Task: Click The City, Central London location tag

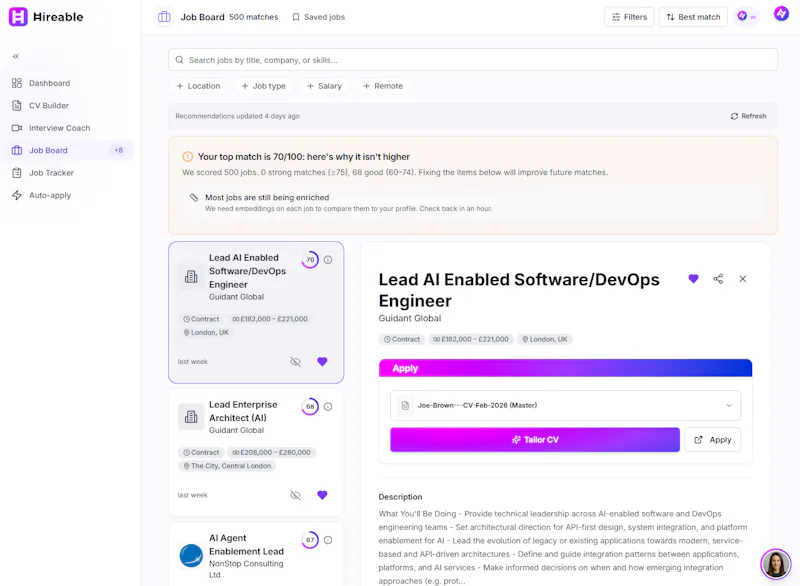Action: (227, 466)
